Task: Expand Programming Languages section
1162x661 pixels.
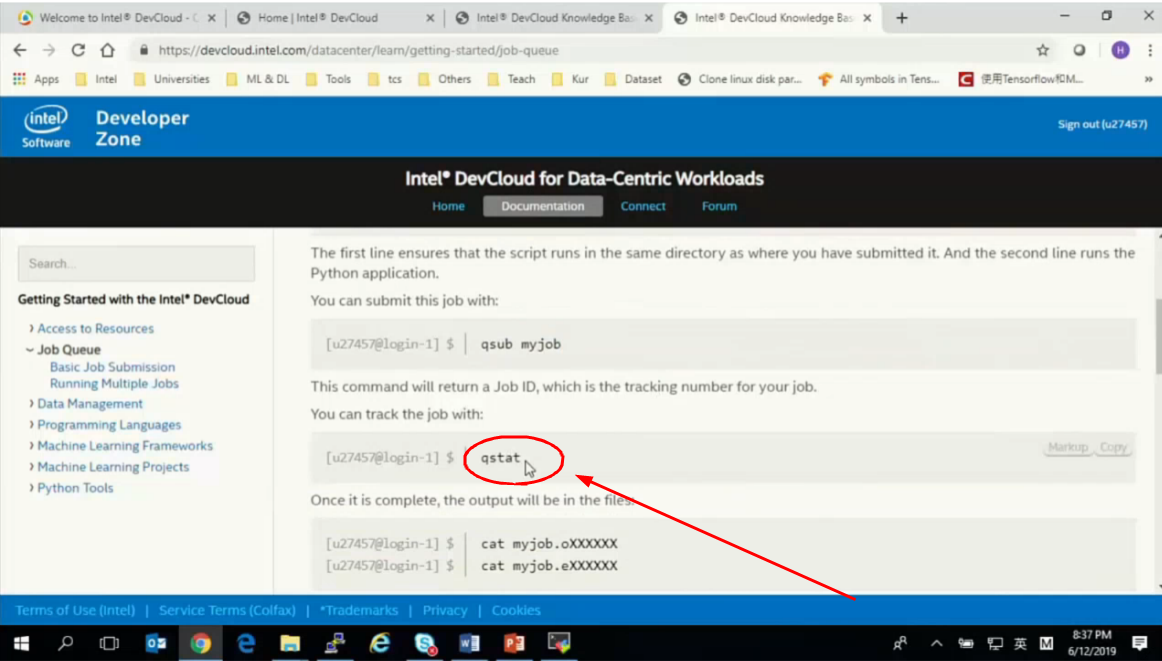Action: (105, 425)
